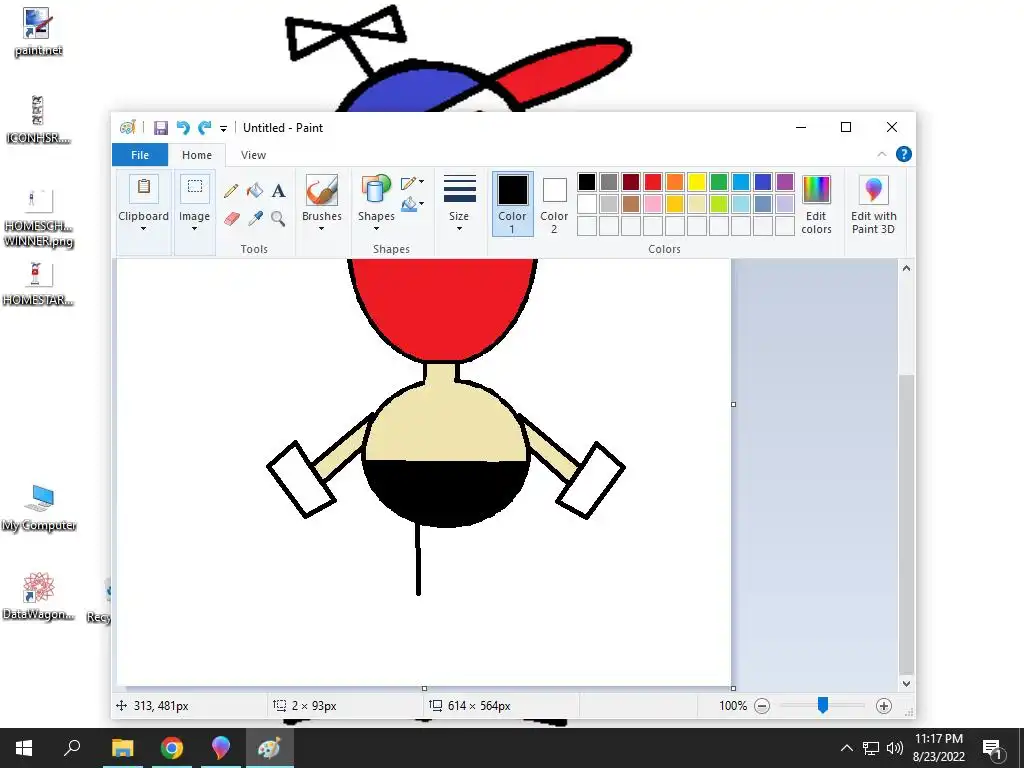
Task: Click the running Paint taskbar button
Action: coord(270,748)
